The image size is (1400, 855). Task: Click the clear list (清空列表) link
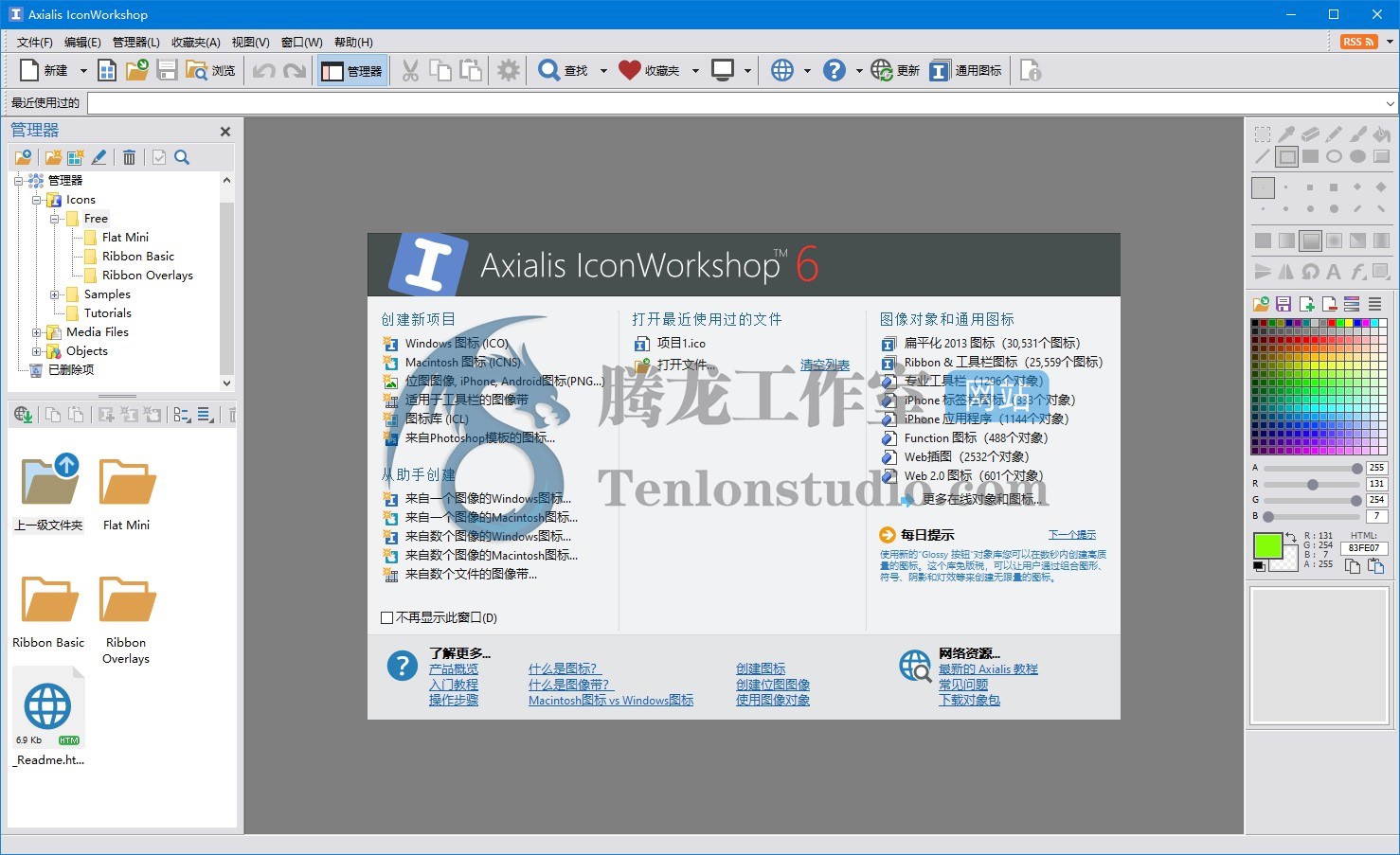click(x=825, y=365)
